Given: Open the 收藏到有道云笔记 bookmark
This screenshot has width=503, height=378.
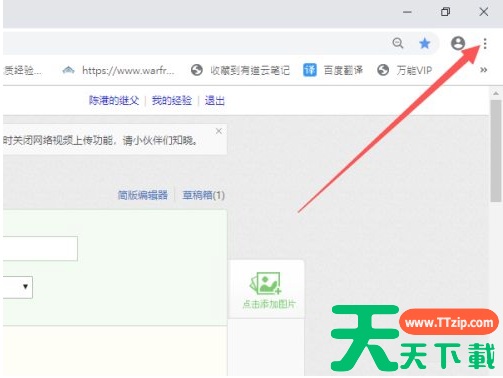Looking at the screenshot, I should (x=240, y=70).
